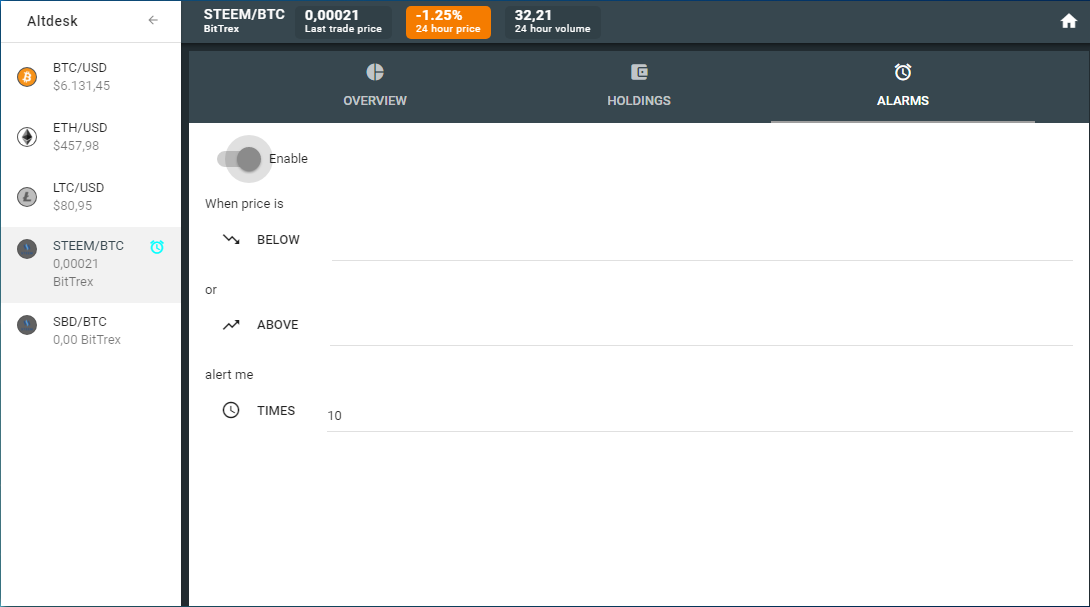Click the Litecoin coin icon

point(27,197)
